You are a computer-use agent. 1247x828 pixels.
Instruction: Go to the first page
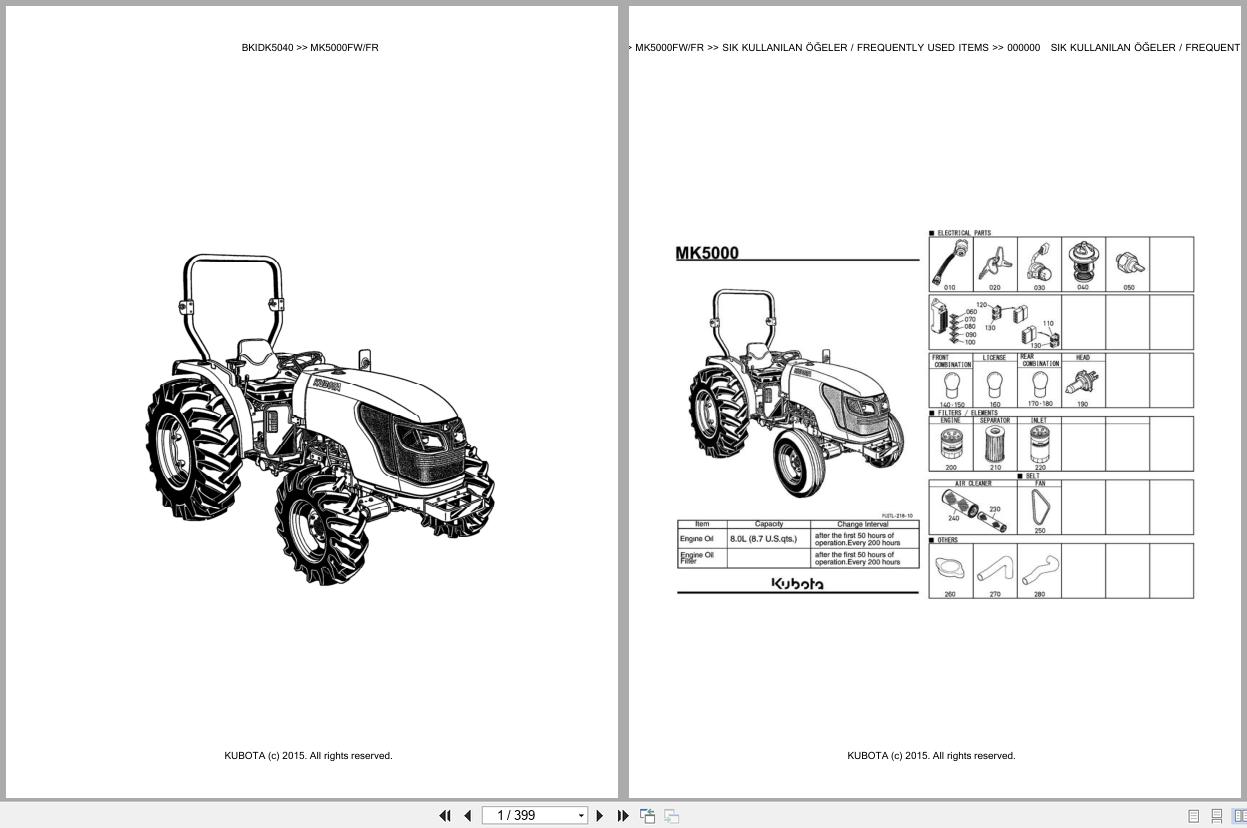445,816
